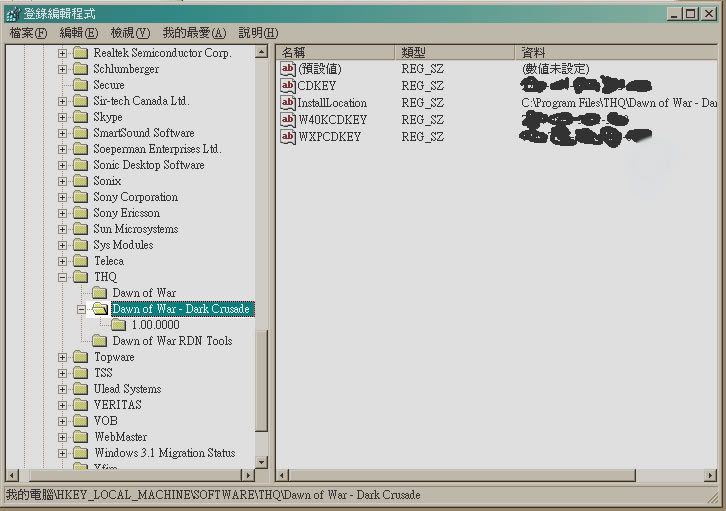
Task: Click the Sony Ericsson folder icon
Action: point(81,213)
